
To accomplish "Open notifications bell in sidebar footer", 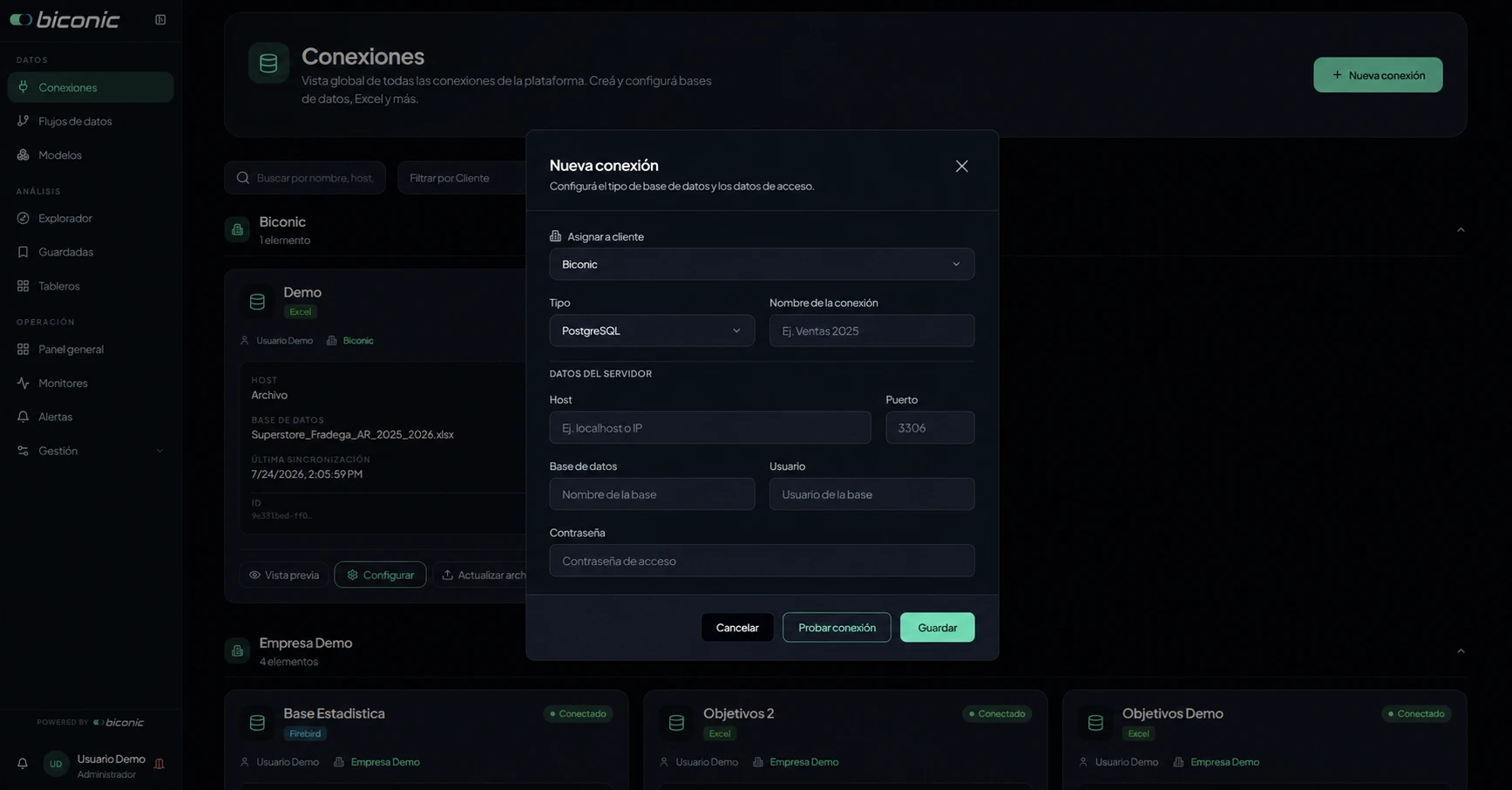I will pos(23,764).
